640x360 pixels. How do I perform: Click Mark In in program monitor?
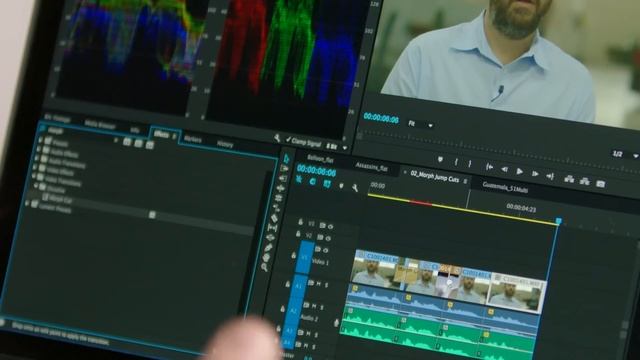click(456, 162)
